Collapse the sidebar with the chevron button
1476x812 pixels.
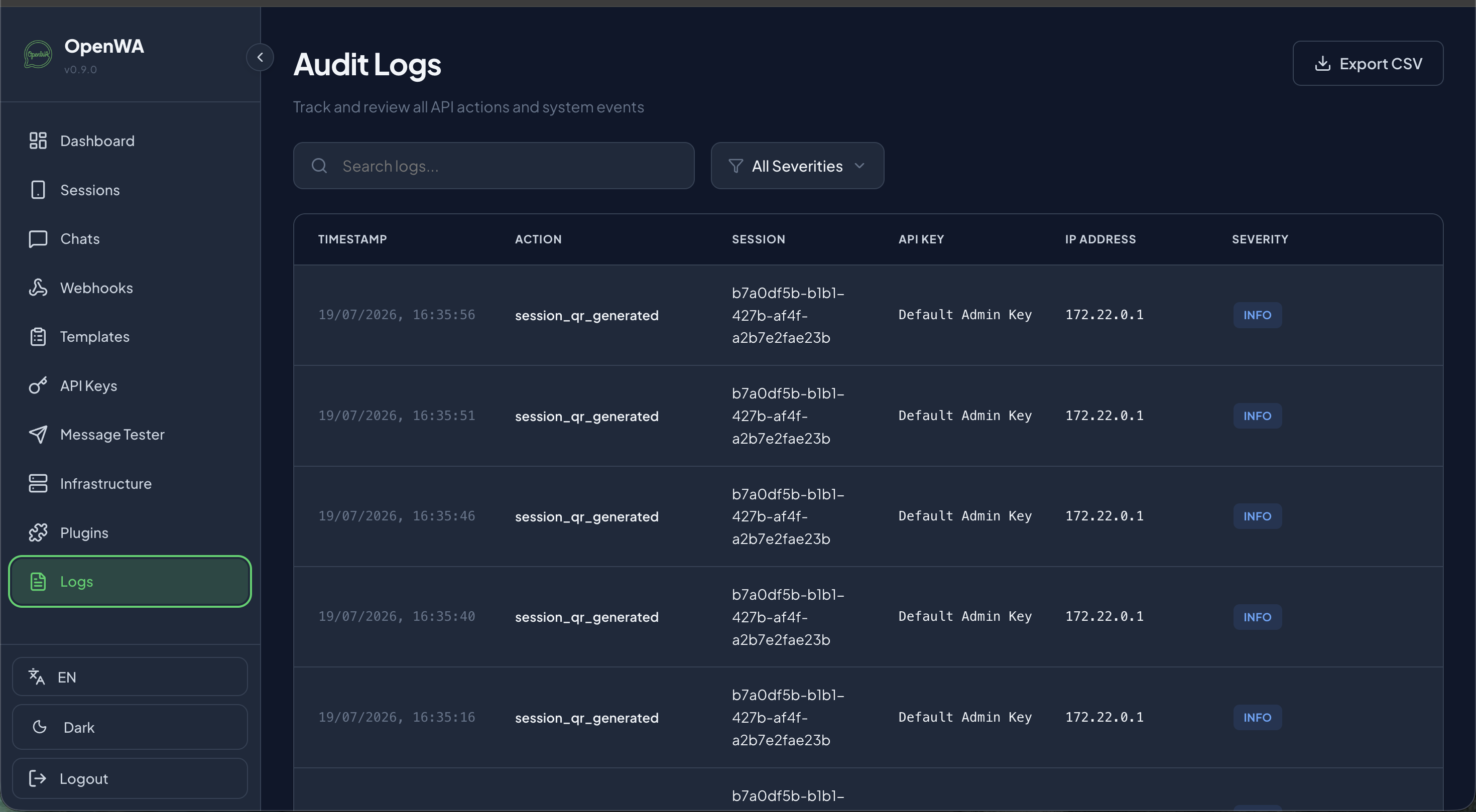(260, 57)
